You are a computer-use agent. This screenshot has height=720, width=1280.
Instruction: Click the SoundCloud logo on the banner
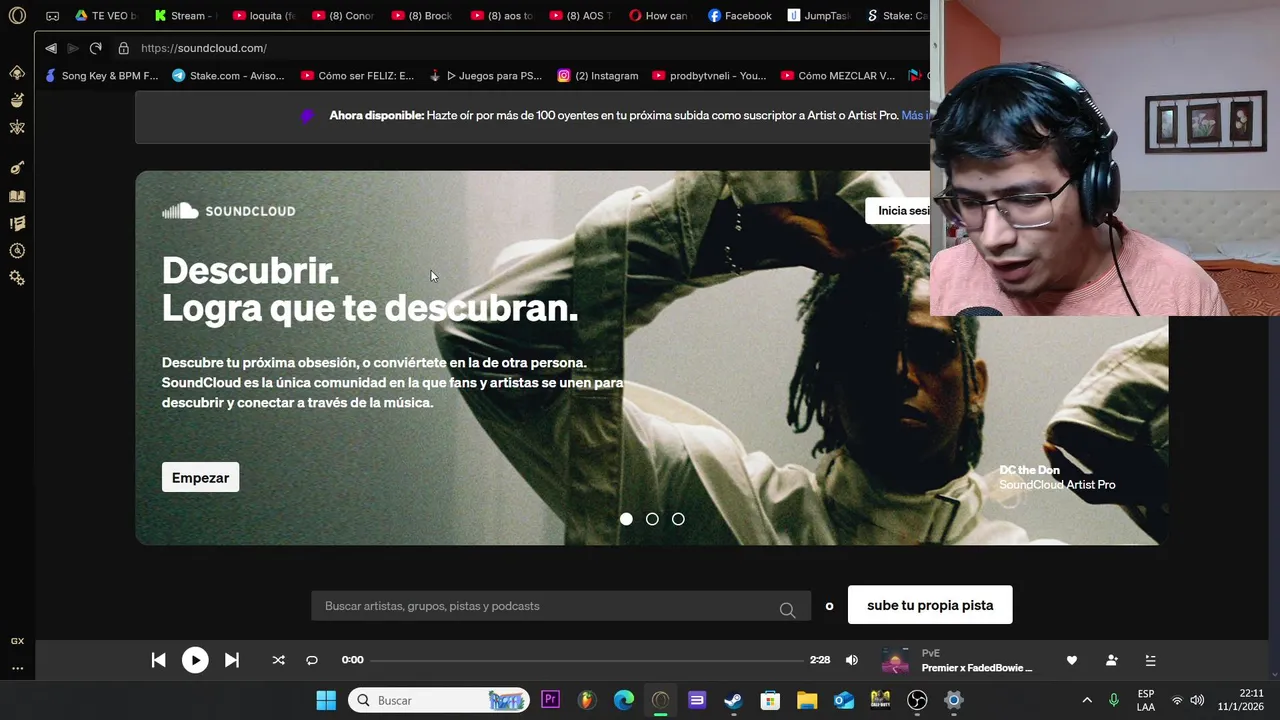229,211
